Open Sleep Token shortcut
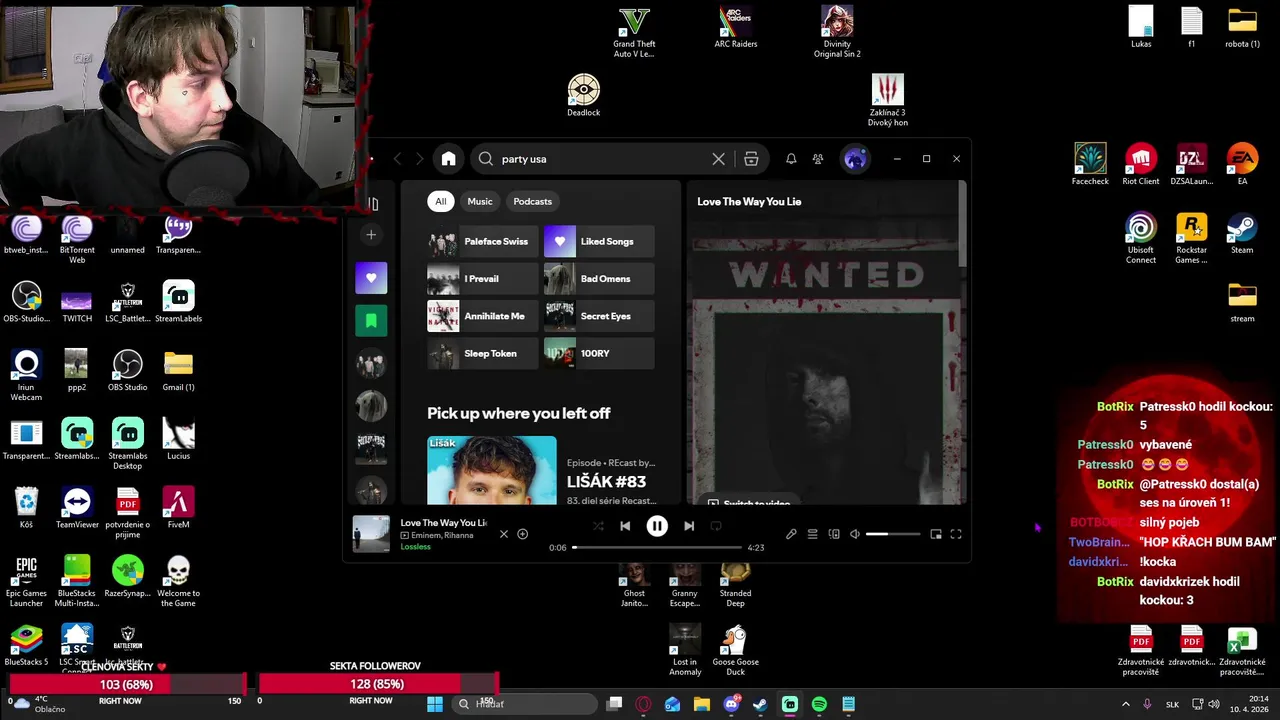 point(483,353)
